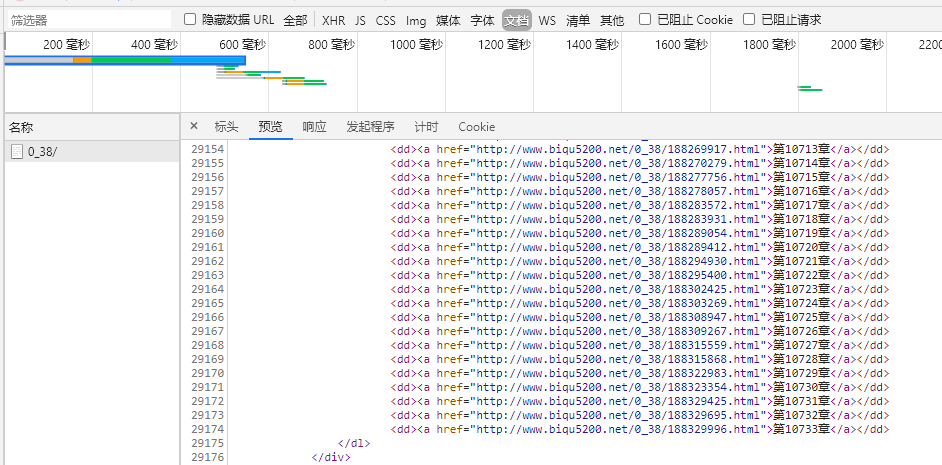This screenshot has height=465, width=942.
Task: Filter requests by 其他
Action: tap(612, 20)
